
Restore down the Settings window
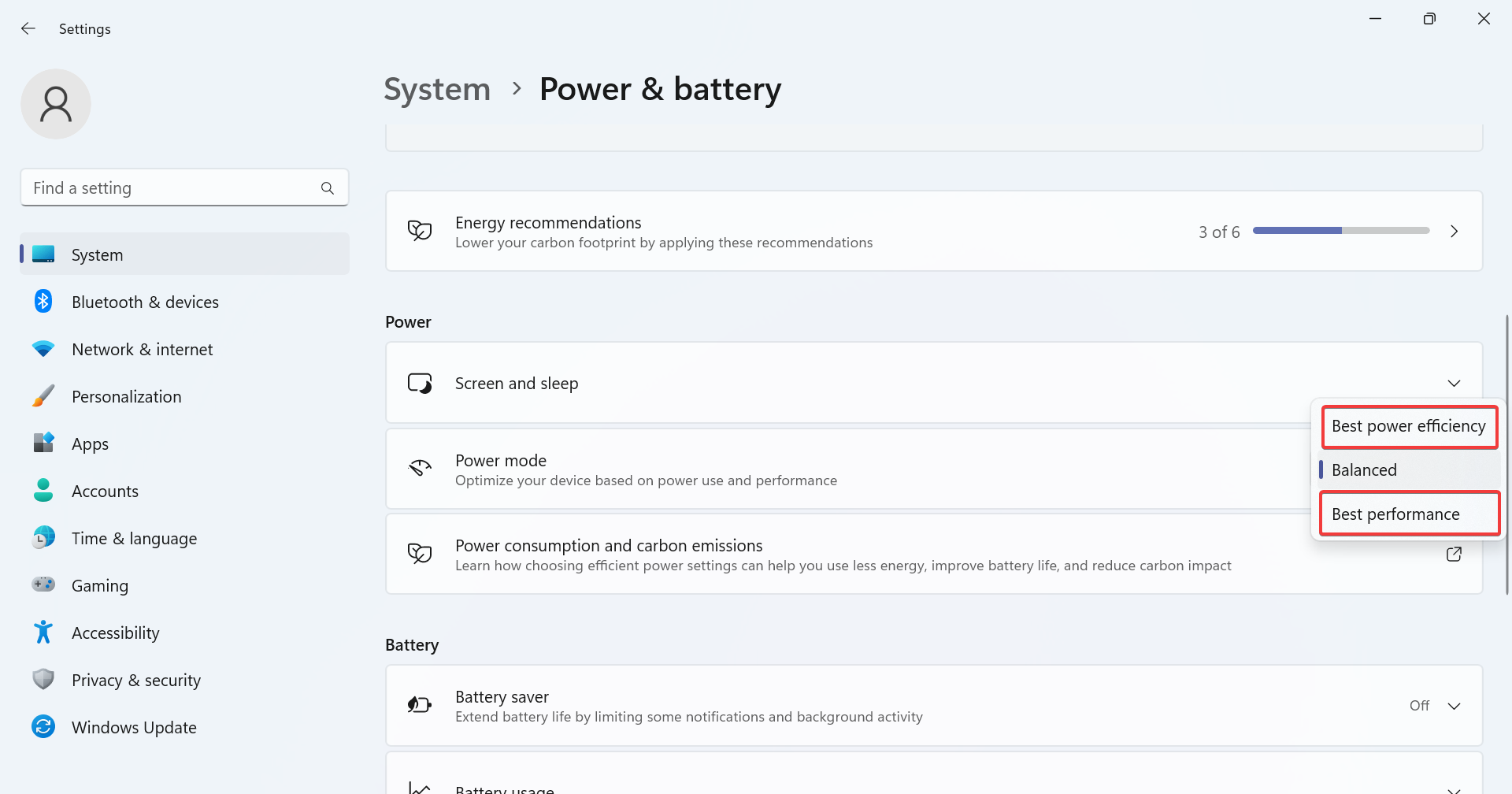1429,19
